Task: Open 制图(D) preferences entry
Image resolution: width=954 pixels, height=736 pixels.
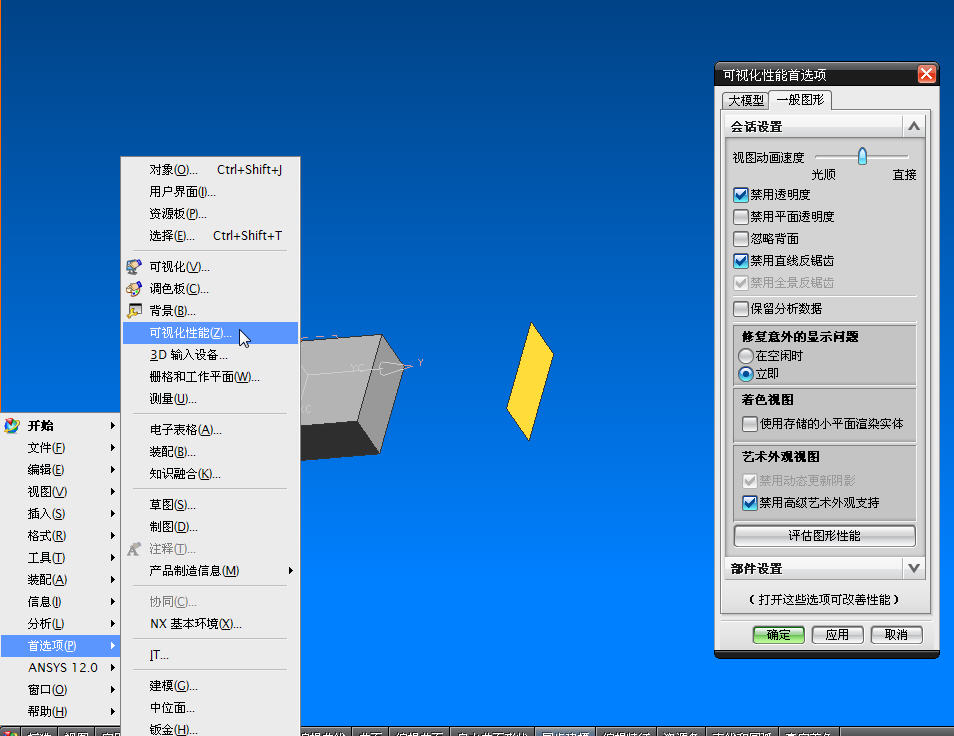Action: 211,526
